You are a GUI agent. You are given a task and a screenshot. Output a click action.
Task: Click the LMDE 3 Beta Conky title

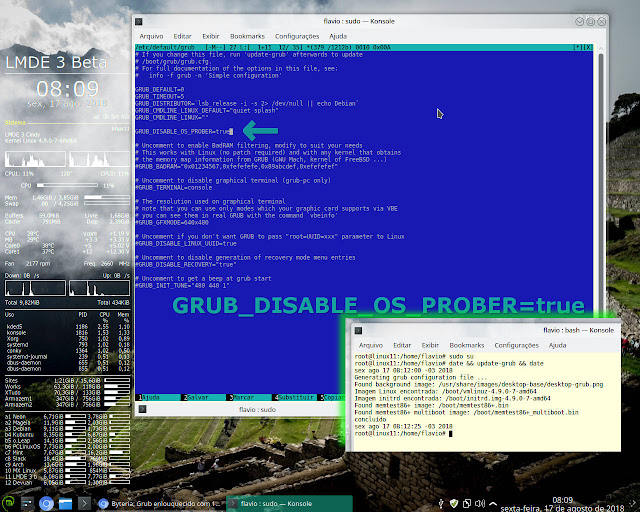[56, 62]
